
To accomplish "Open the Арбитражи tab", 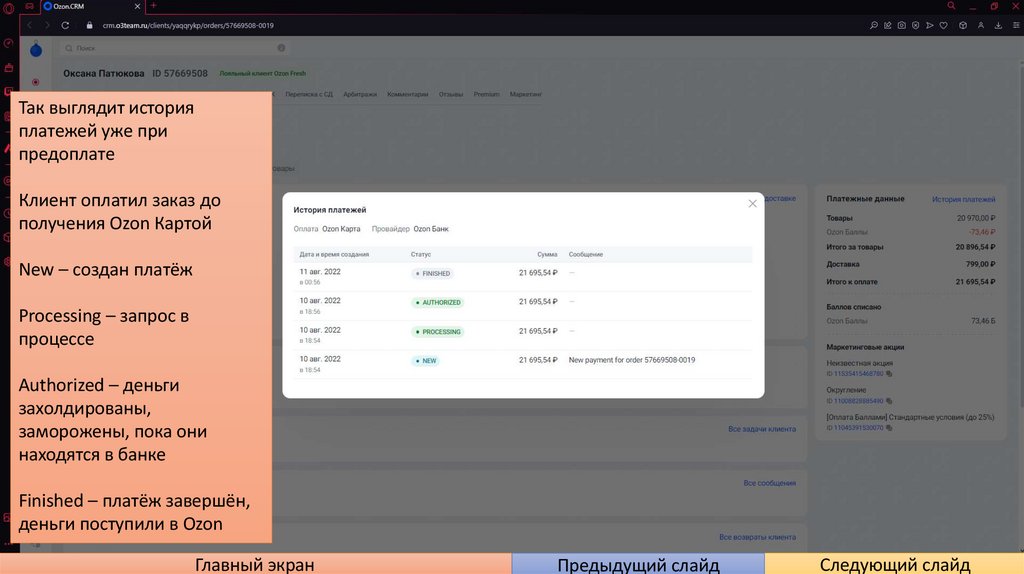I will pyautogui.click(x=360, y=94).
